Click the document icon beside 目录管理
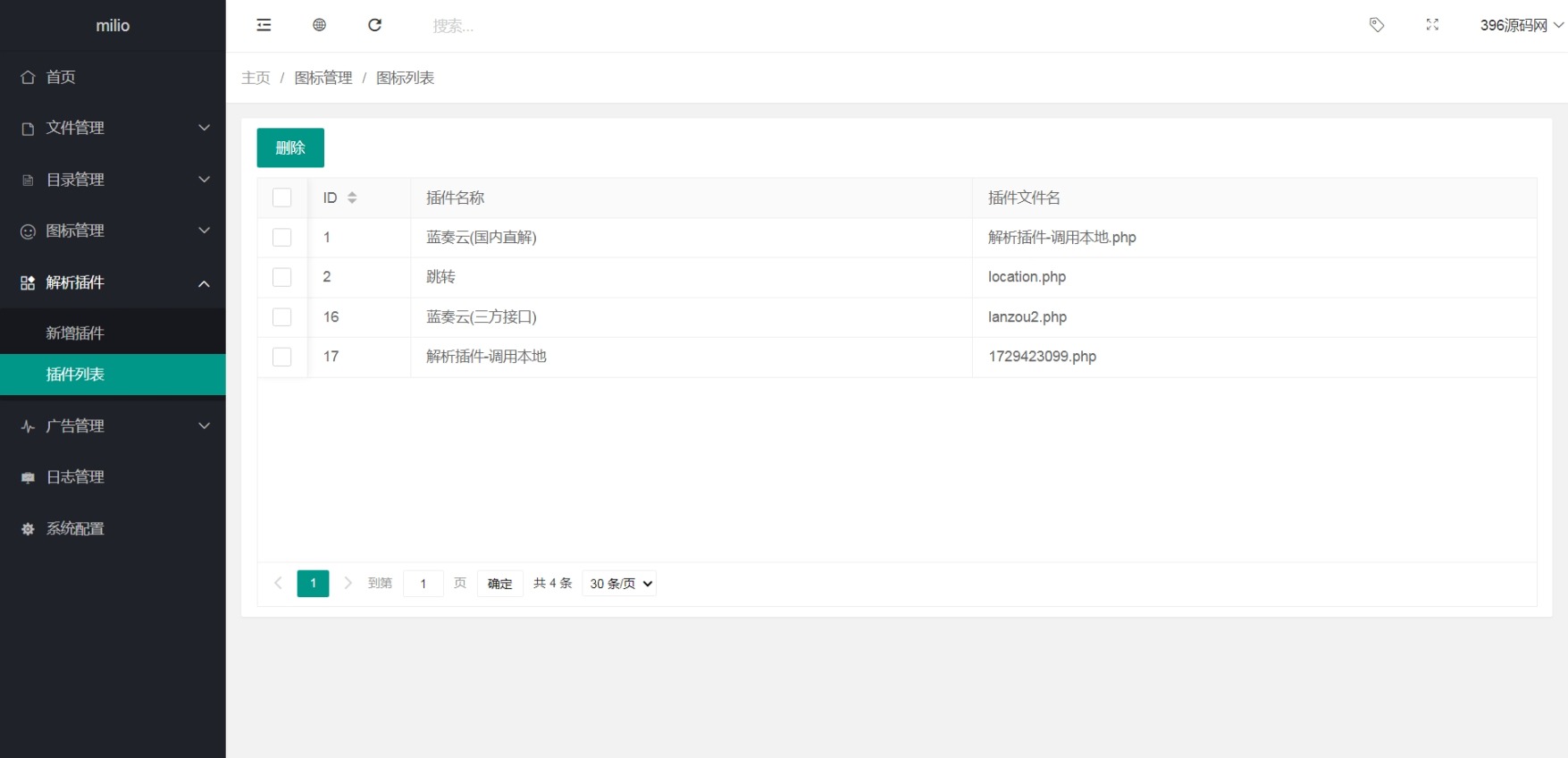Image resolution: width=1568 pixels, height=758 pixels. (28, 180)
